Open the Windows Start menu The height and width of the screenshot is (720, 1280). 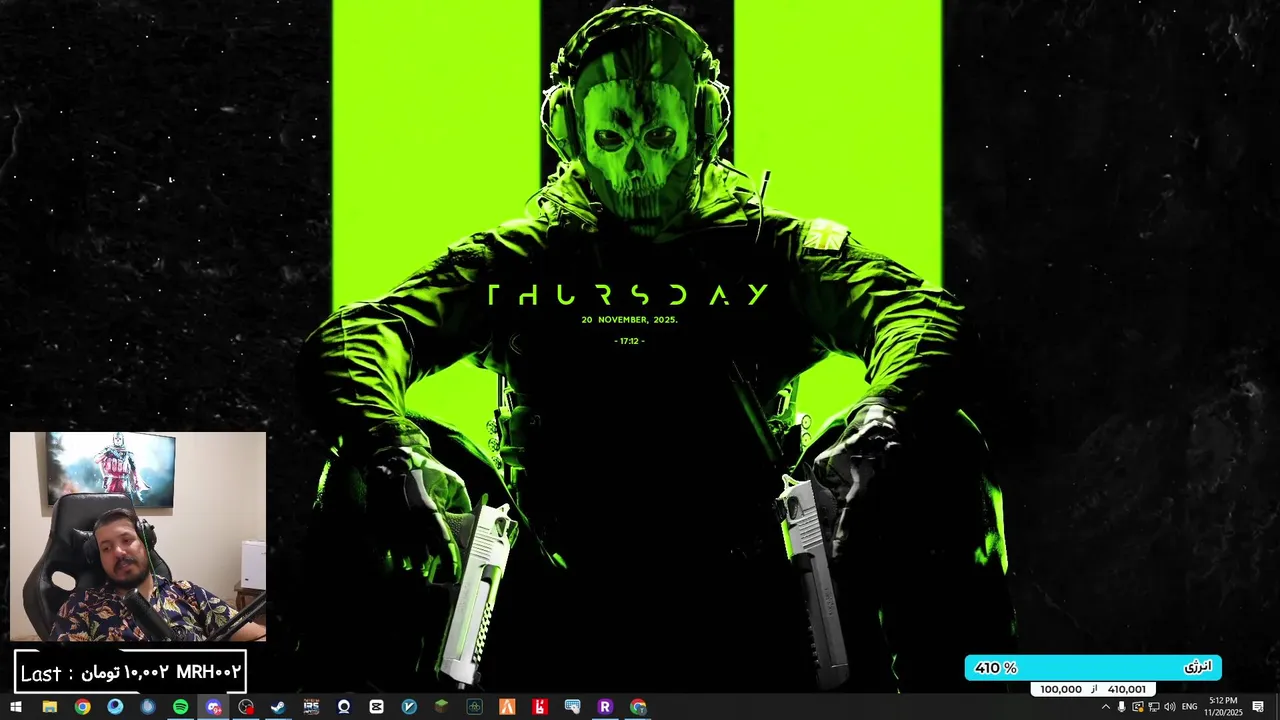16,707
